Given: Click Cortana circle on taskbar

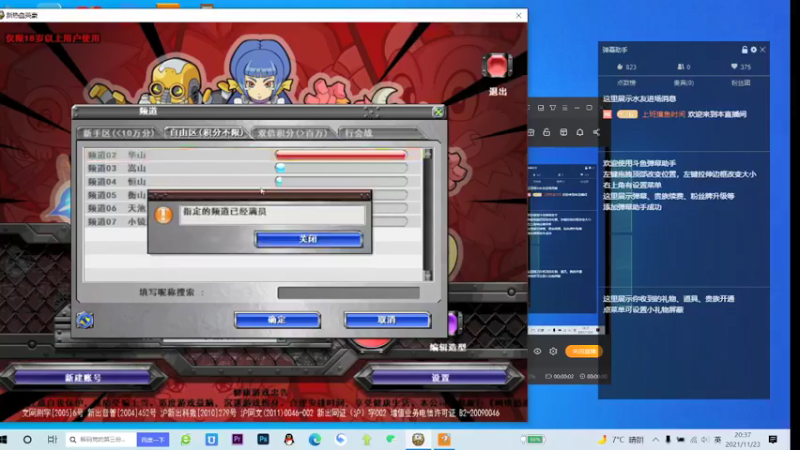Looking at the screenshot, I should click(28, 439).
